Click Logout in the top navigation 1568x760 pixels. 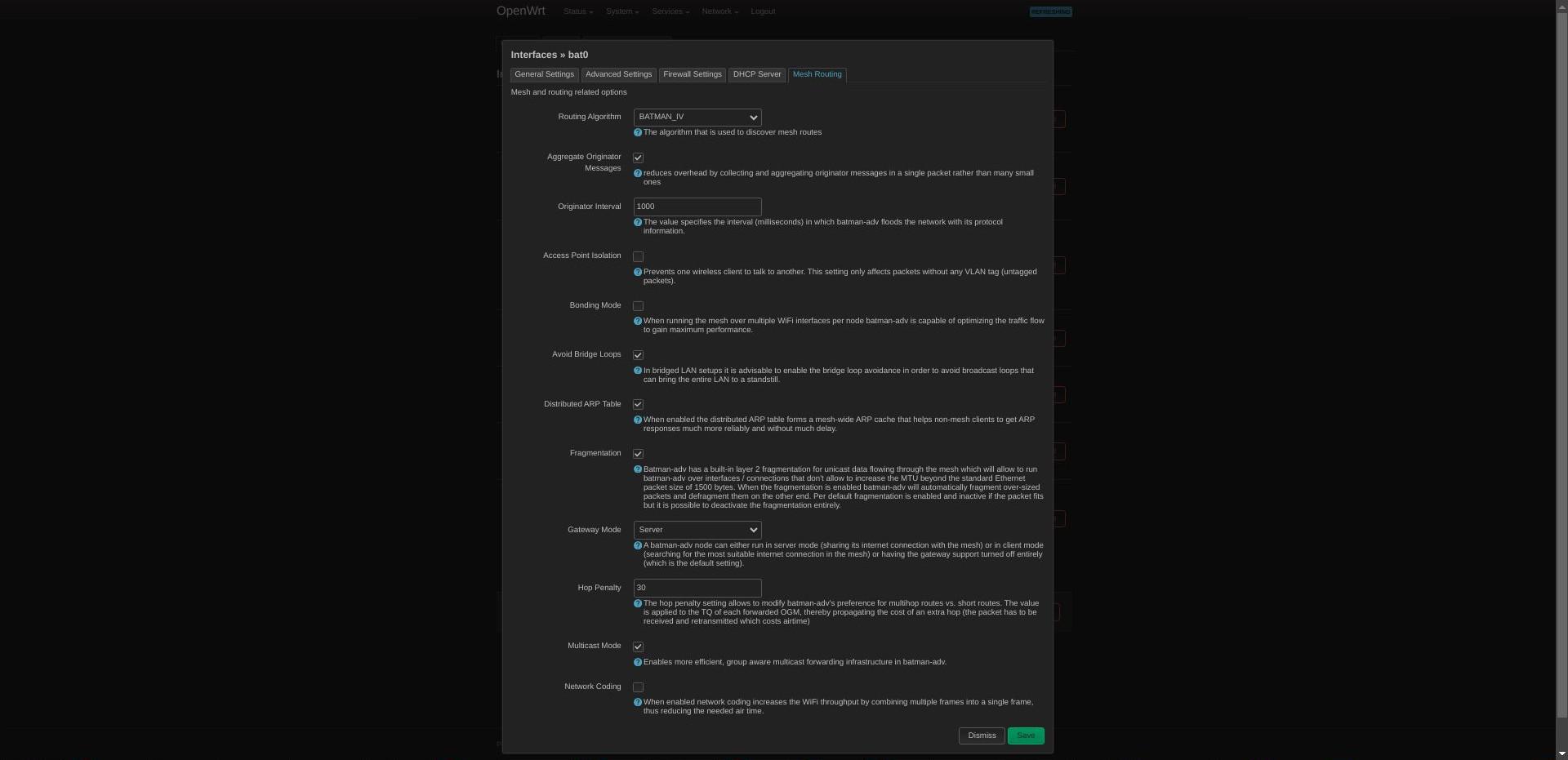(763, 11)
